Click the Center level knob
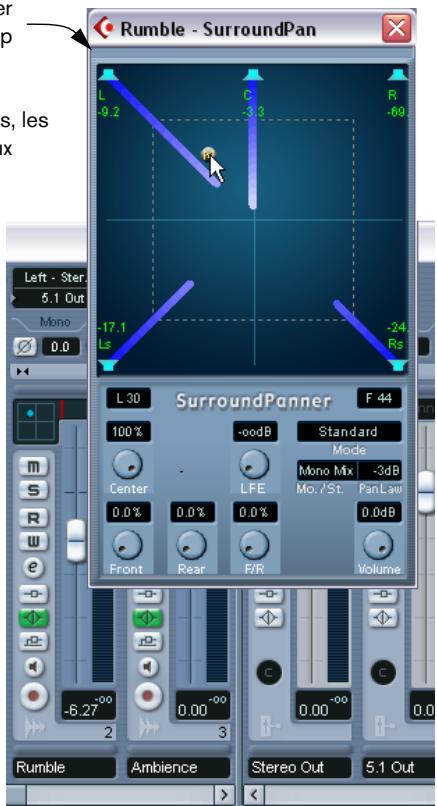Image resolution: width=437 pixels, height=806 pixels. (127, 465)
